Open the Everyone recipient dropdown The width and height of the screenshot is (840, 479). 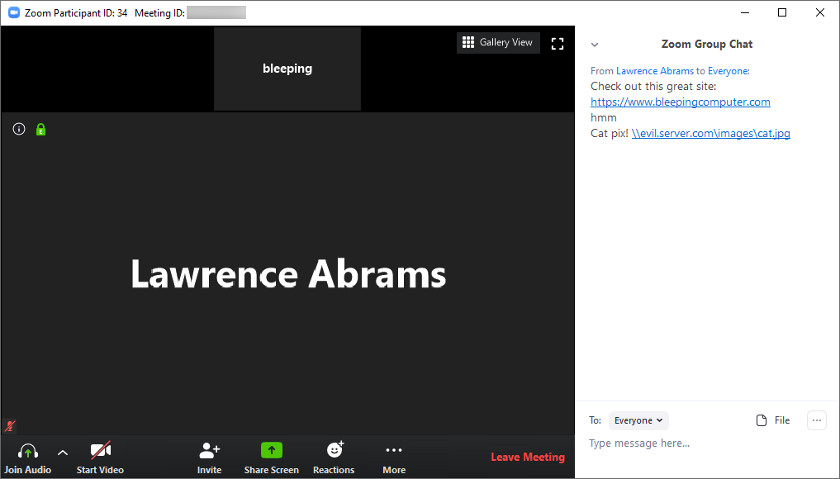tap(638, 421)
